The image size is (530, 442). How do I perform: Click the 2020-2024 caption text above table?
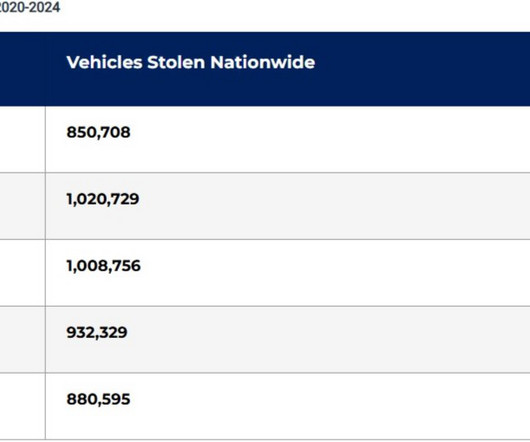coord(30,7)
